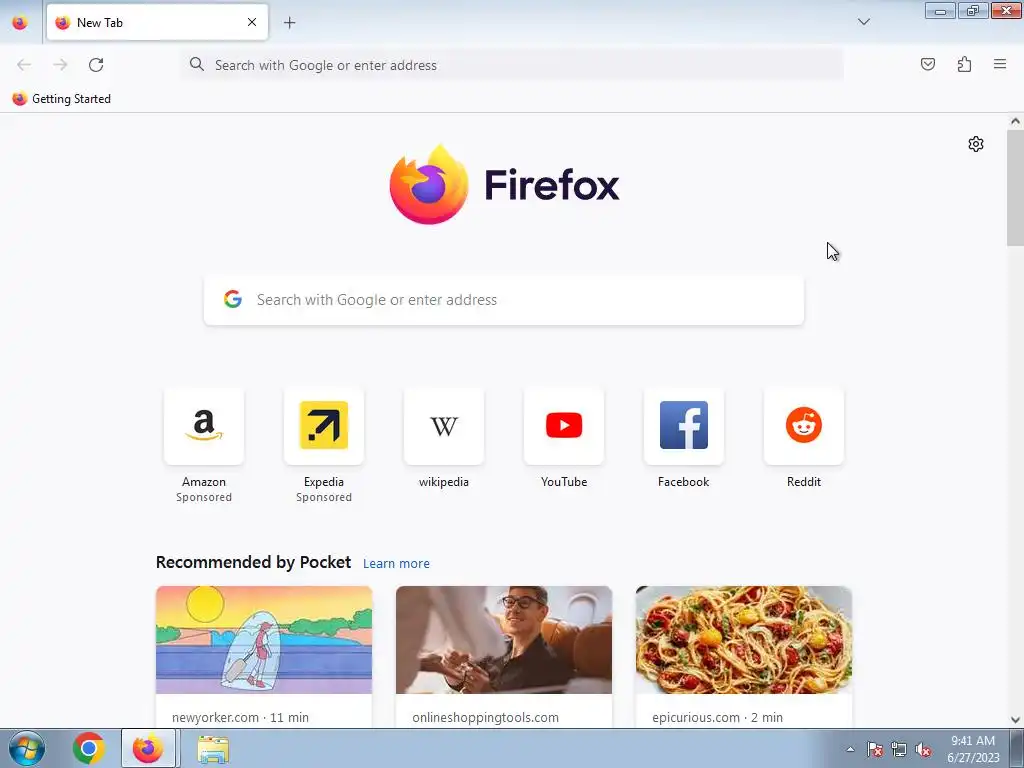Open the Windows Start menu
The height and width of the screenshot is (768, 1024).
point(26,748)
